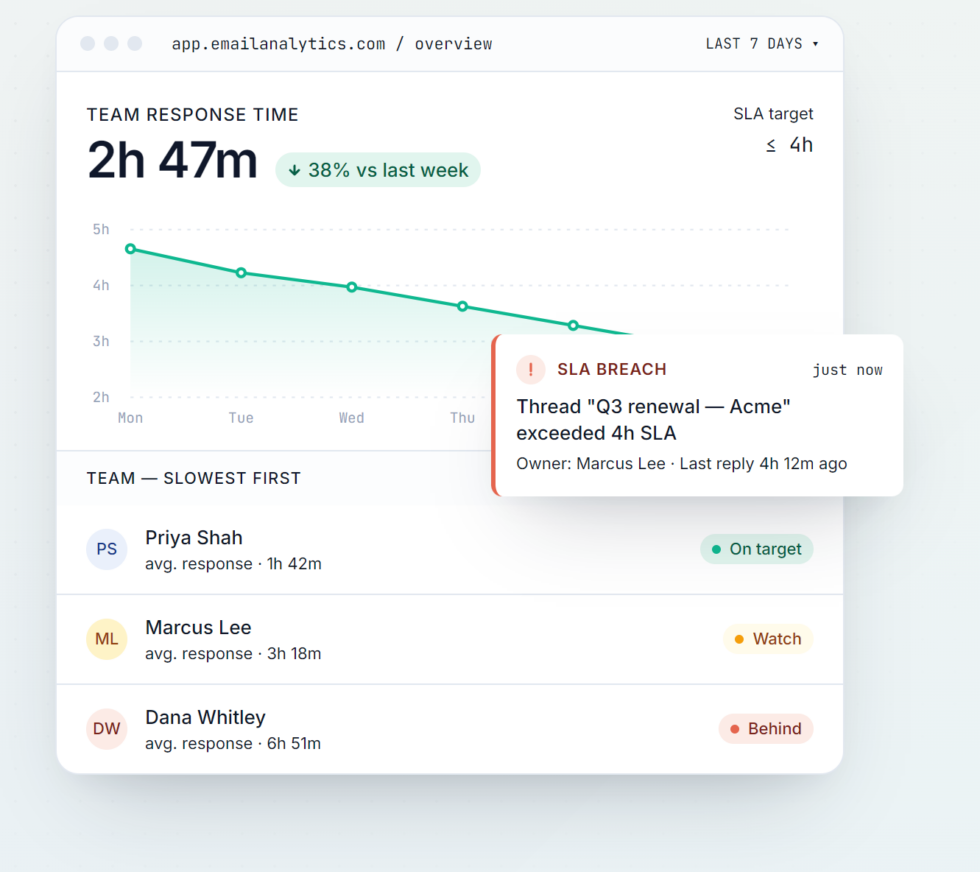Select the Tuesday data point on chart

[x=241, y=273]
